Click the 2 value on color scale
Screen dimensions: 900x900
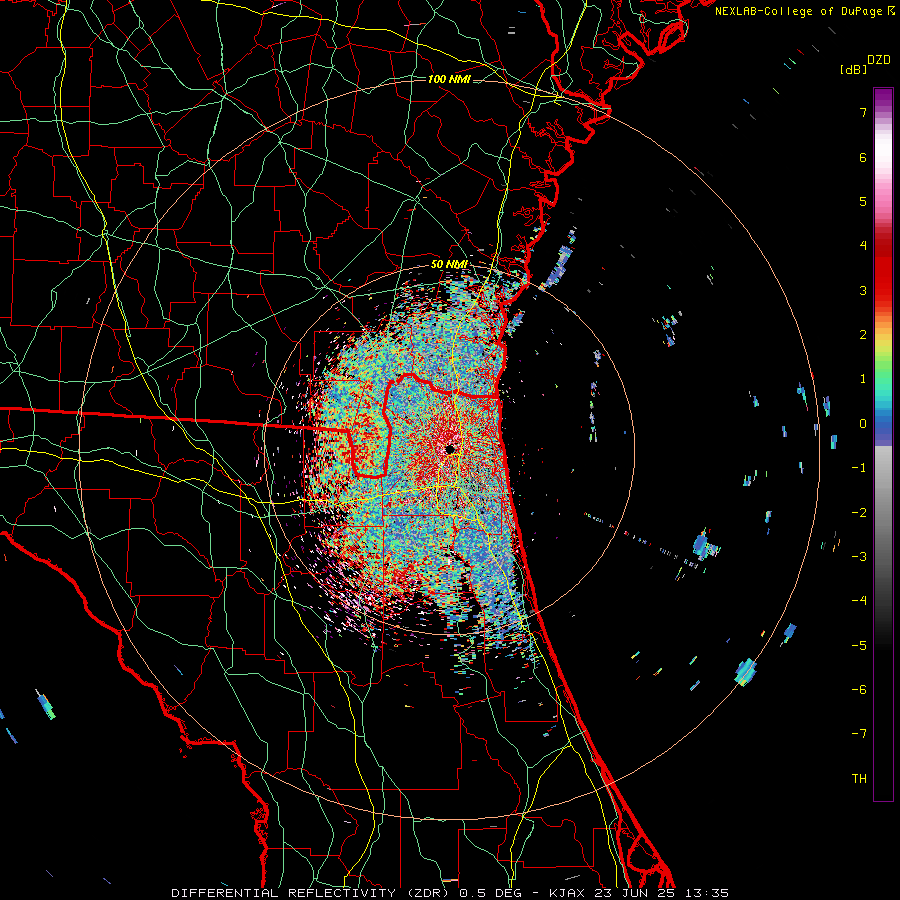pyautogui.click(x=863, y=335)
